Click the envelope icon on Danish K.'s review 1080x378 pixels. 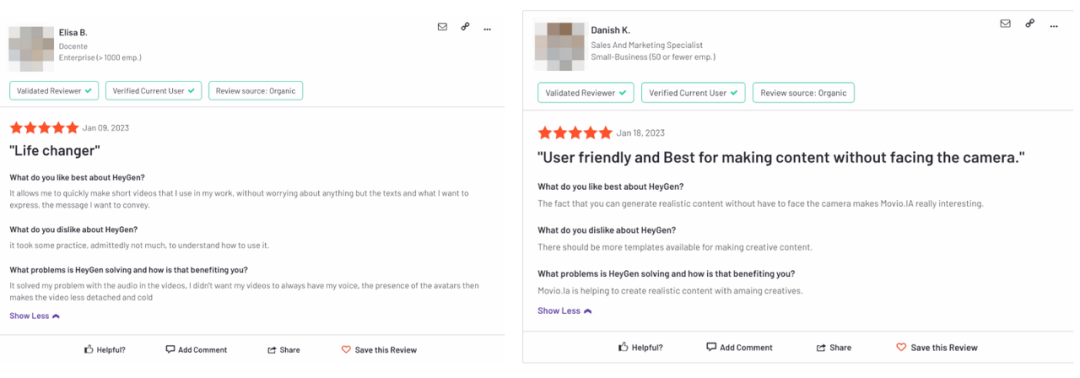(x=1005, y=23)
